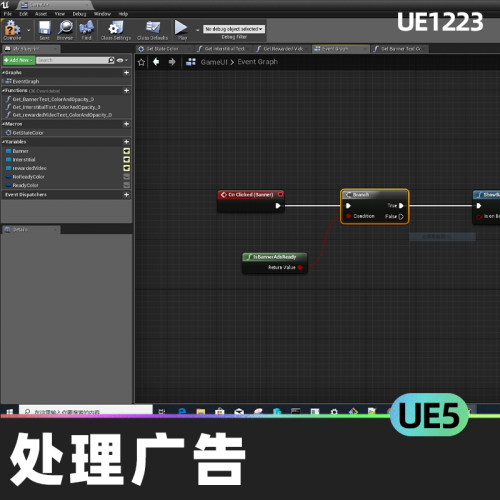Screen dimensions: 500x500
Task: Click the star bookmark icon in graph bar
Action: coord(141,62)
